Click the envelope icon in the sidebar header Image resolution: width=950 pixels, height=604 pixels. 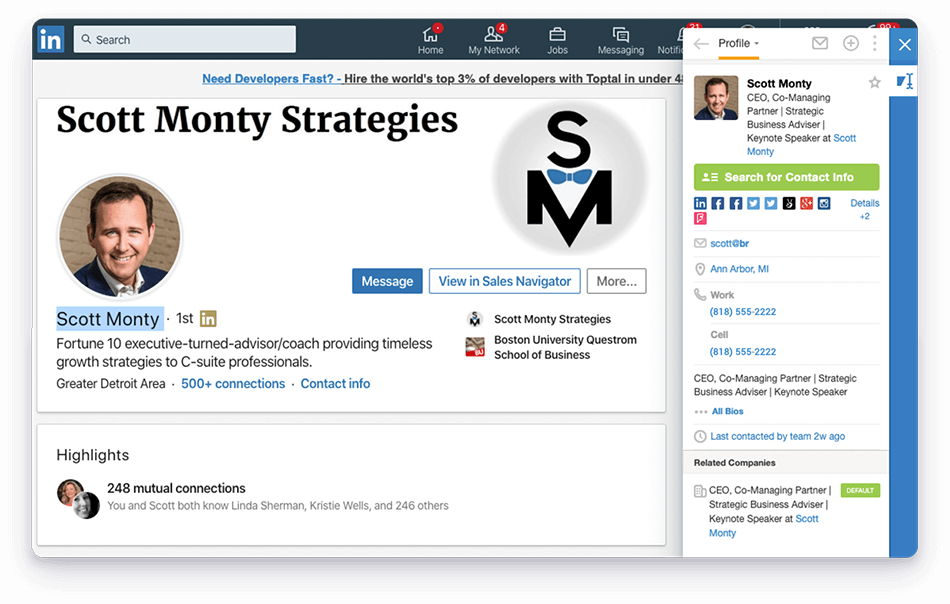(820, 43)
